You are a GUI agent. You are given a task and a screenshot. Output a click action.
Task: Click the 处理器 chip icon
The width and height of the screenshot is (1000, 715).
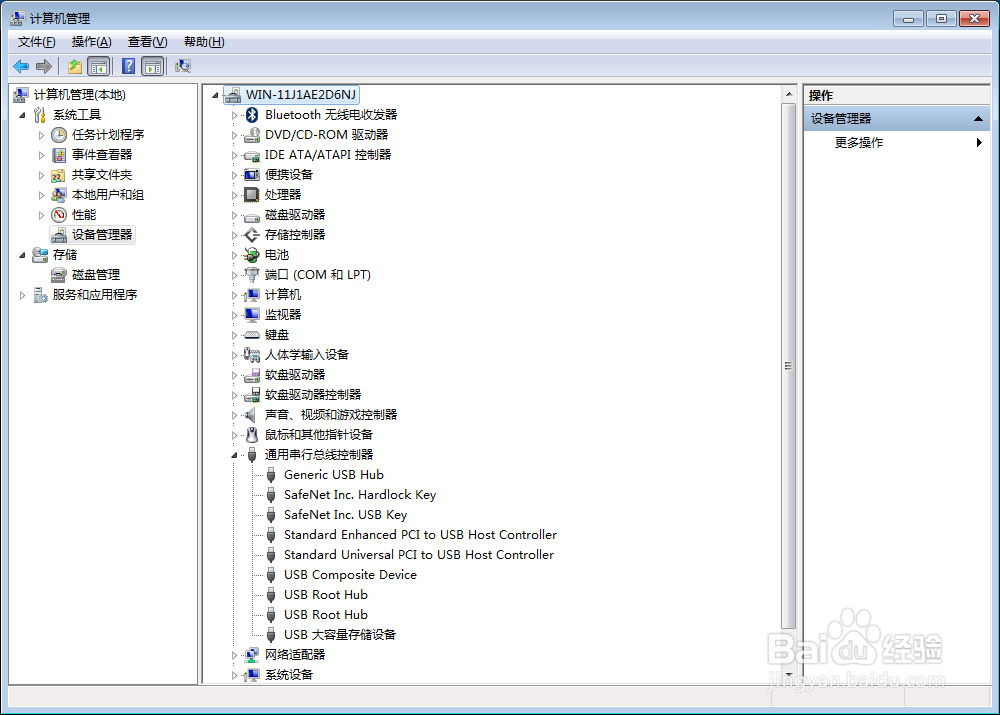252,195
